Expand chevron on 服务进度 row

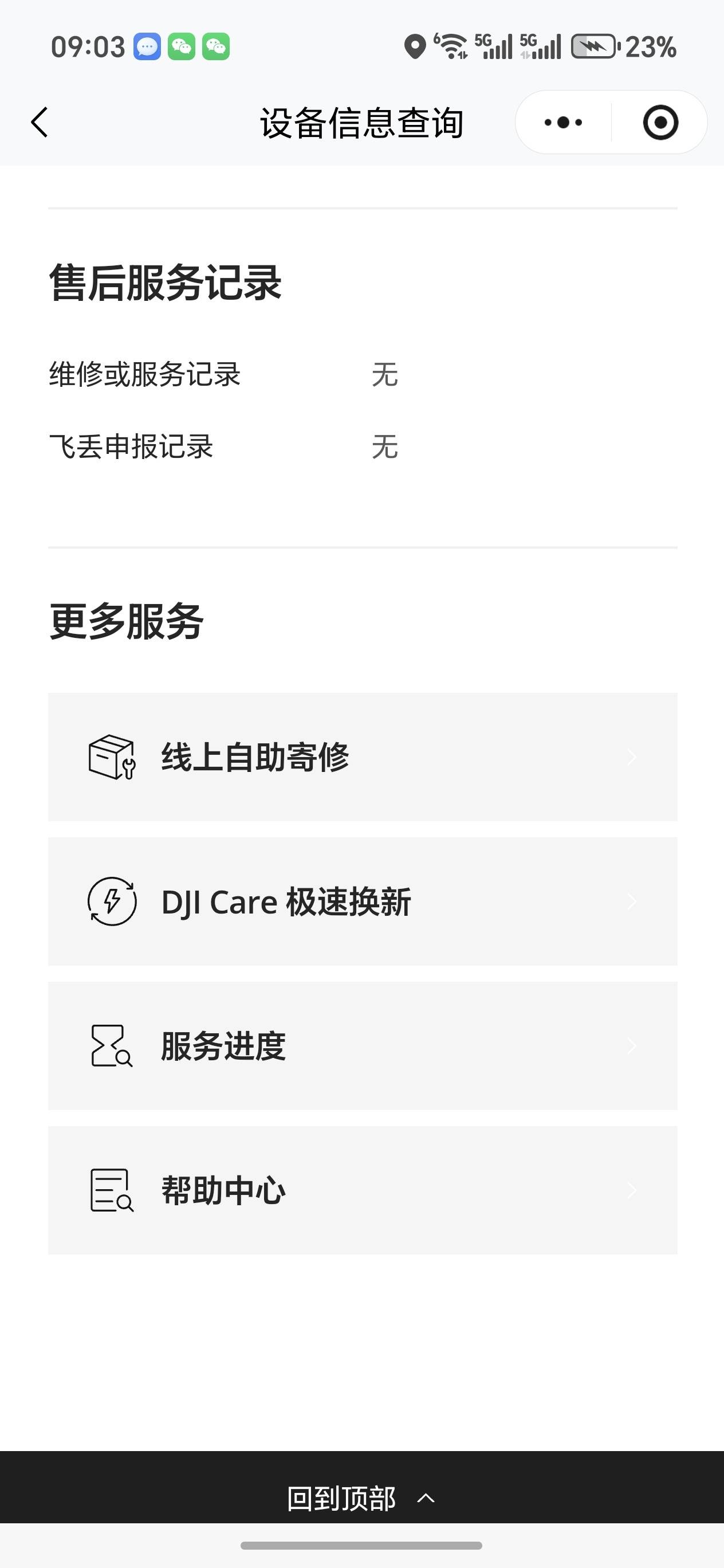click(632, 1046)
